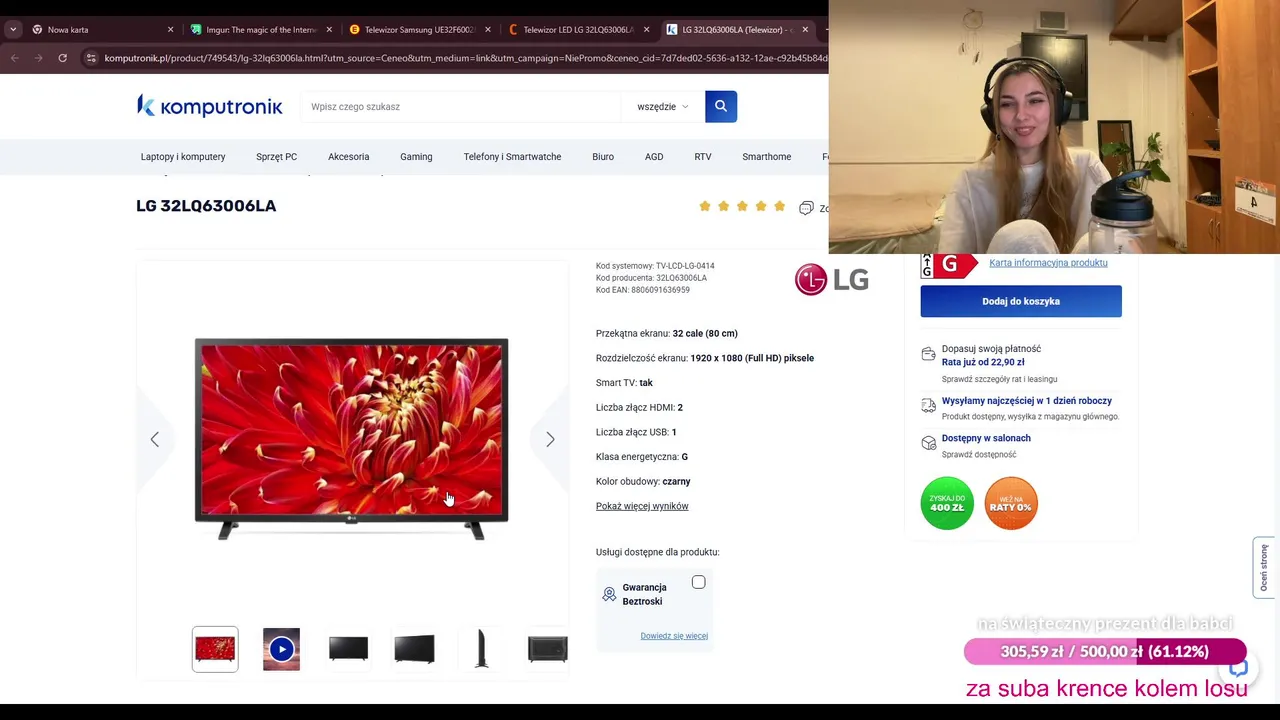Open Sprzęt PC menu
This screenshot has height=720, width=1280.
click(276, 157)
